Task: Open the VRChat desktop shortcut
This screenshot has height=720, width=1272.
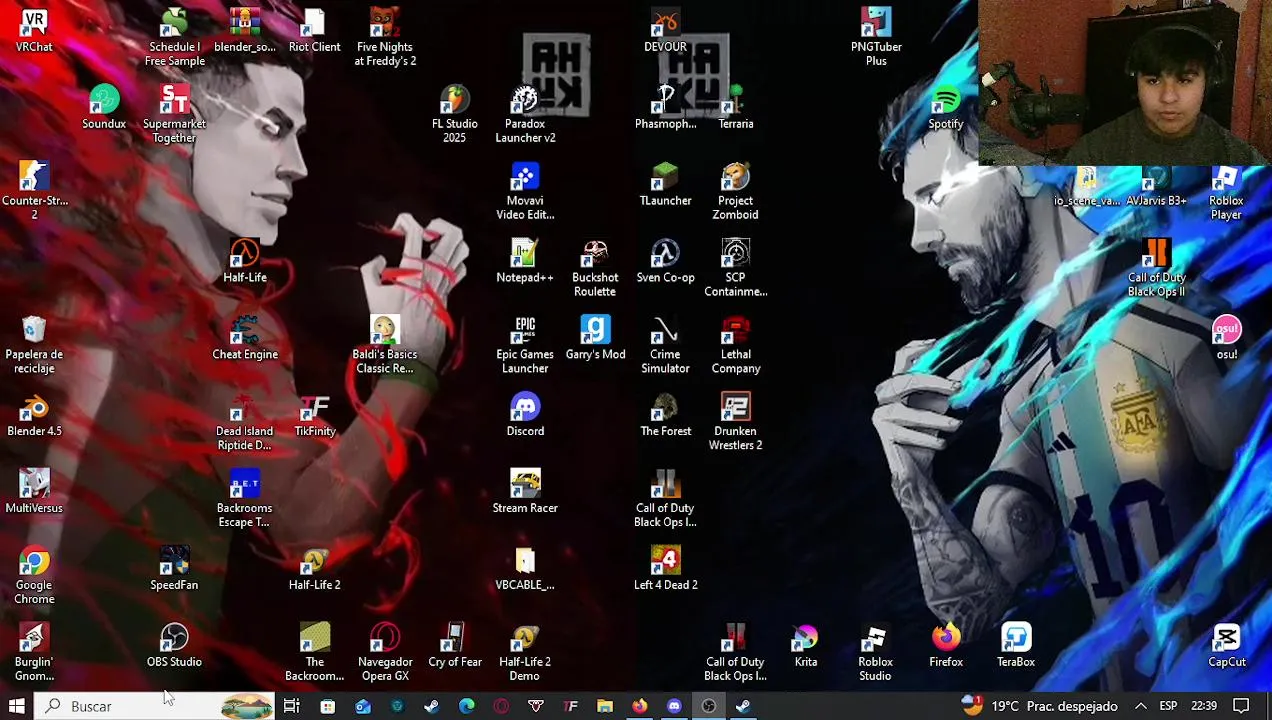Action: point(34,31)
